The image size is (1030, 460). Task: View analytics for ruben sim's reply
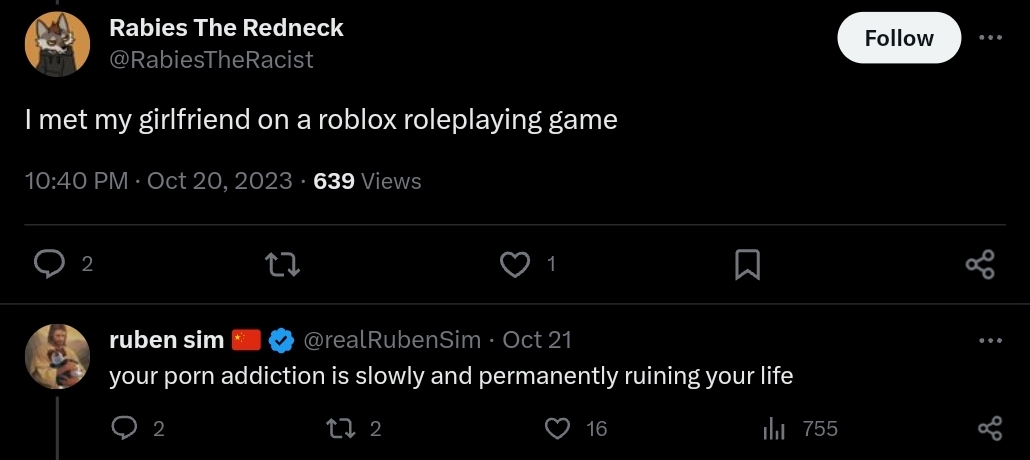point(774,429)
